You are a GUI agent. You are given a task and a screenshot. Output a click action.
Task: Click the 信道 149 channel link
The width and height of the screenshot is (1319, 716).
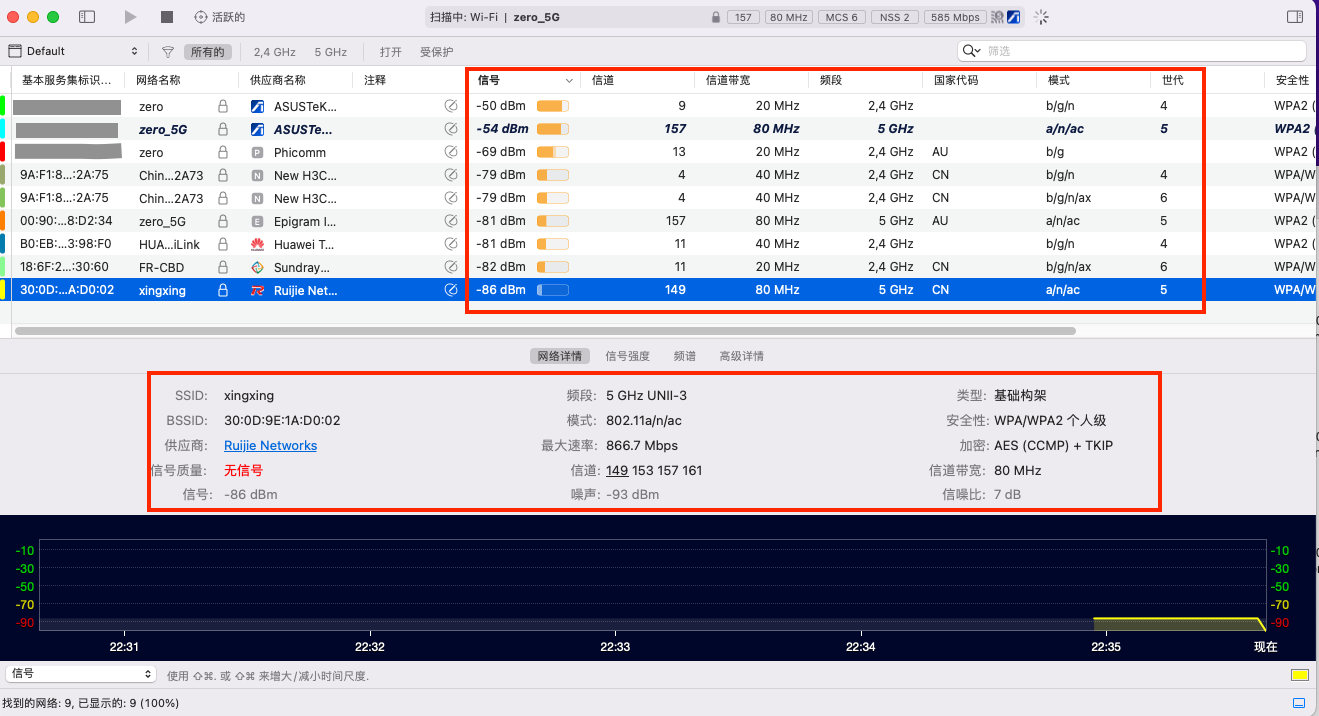pos(619,470)
